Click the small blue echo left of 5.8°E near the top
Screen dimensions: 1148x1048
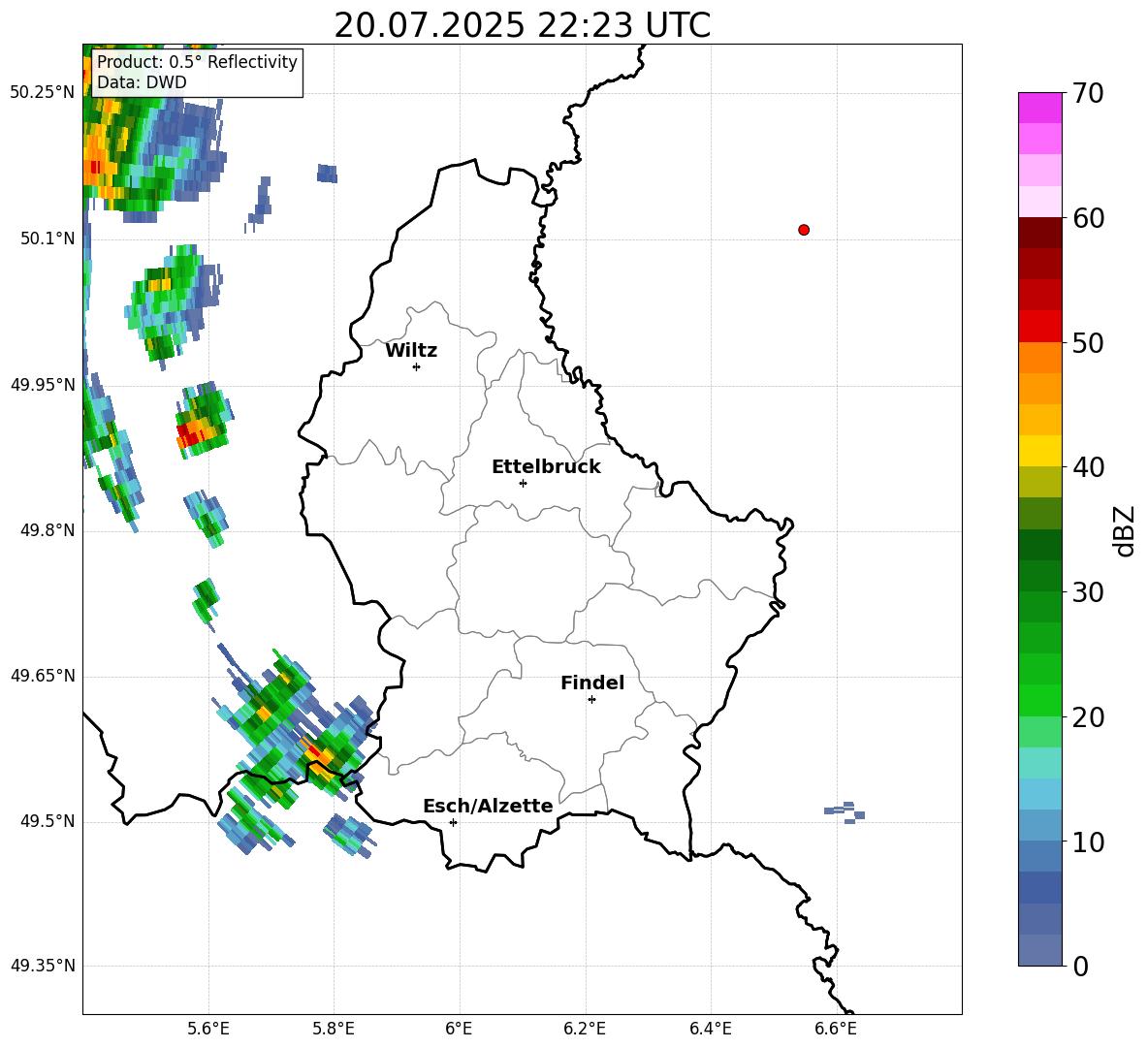[328, 174]
